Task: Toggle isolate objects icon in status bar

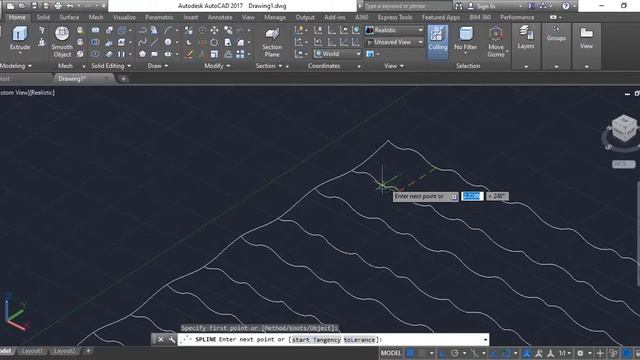Action: 613,353
